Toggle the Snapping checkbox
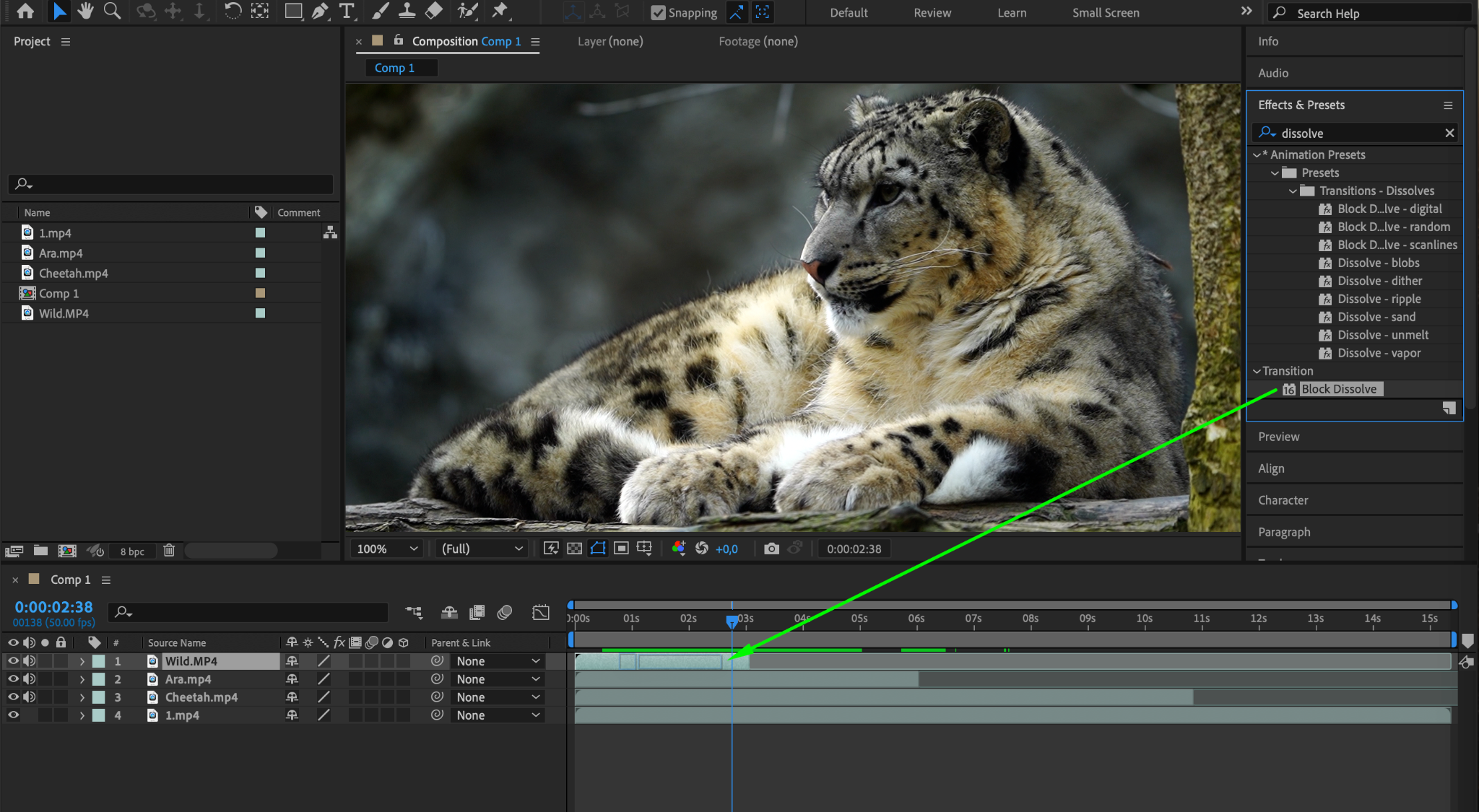This screenshot has width=1479, height=812. 658,12
